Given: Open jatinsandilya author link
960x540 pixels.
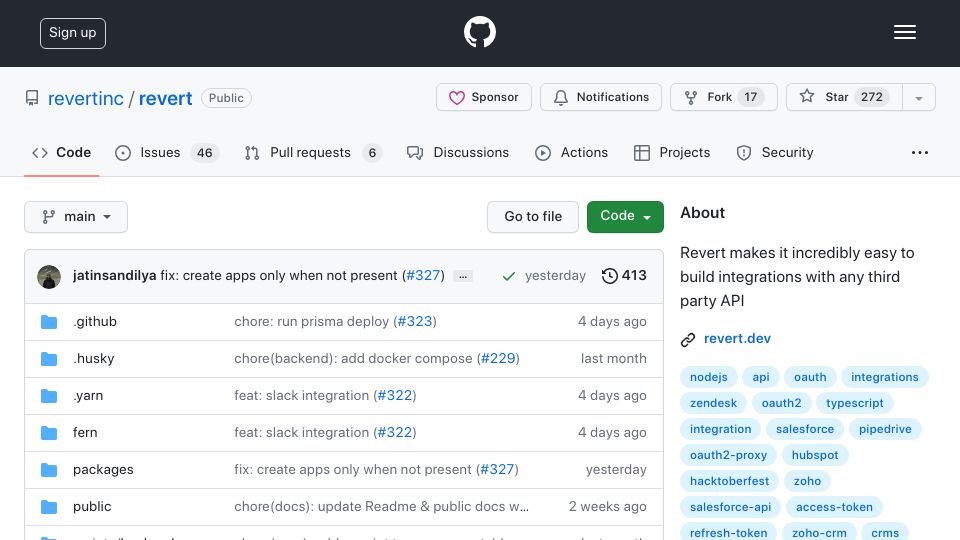Looking at the screenshot, I should coord(114,276).
